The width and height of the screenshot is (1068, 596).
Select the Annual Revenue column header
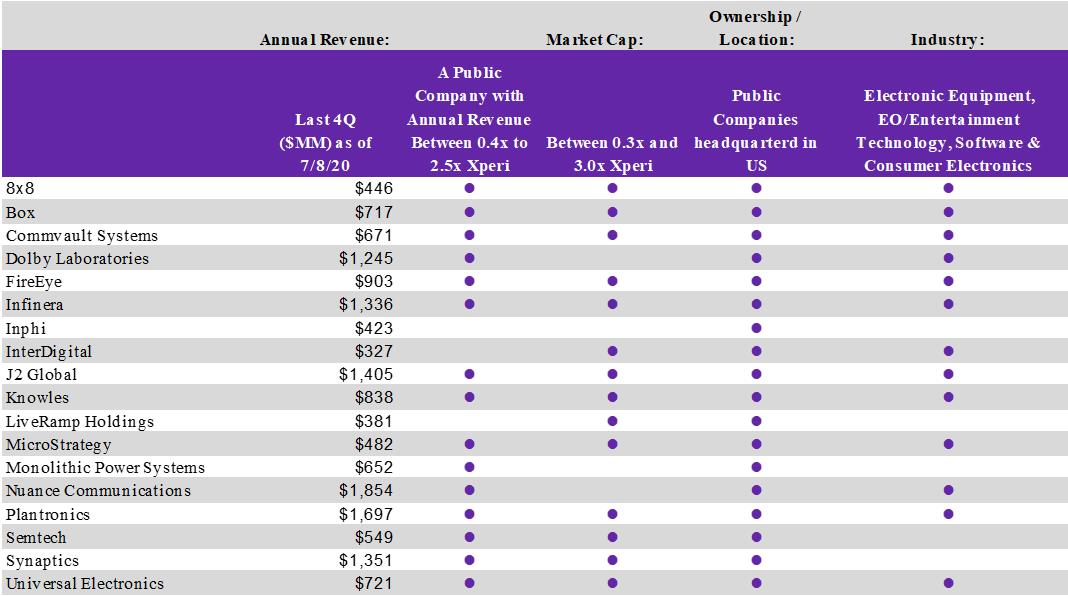pyautogui.click(x=324, y=40)
